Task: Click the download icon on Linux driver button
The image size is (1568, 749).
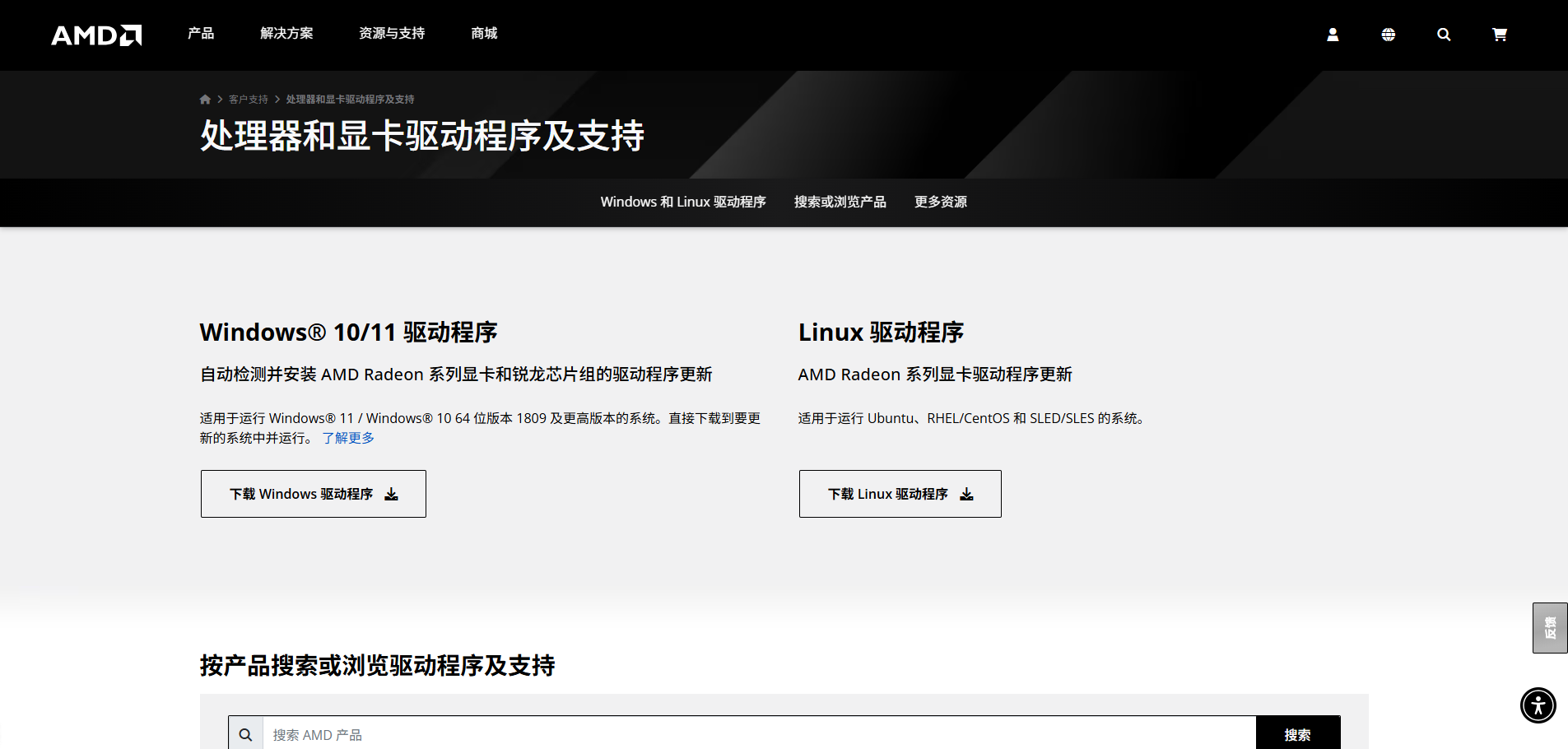Action: (967, 494)
